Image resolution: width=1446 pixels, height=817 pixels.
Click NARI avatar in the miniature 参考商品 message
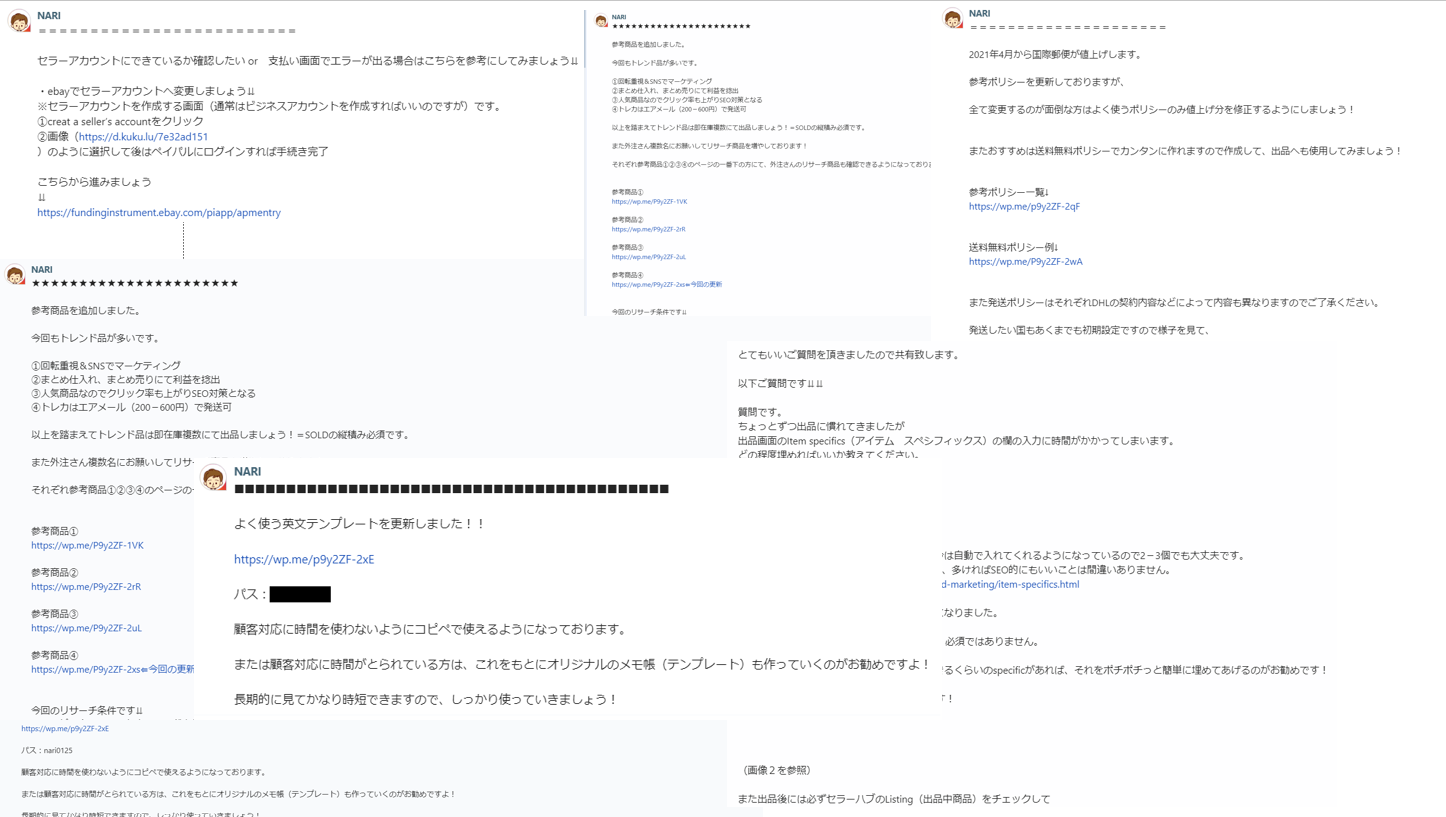(x=601, y=20)
